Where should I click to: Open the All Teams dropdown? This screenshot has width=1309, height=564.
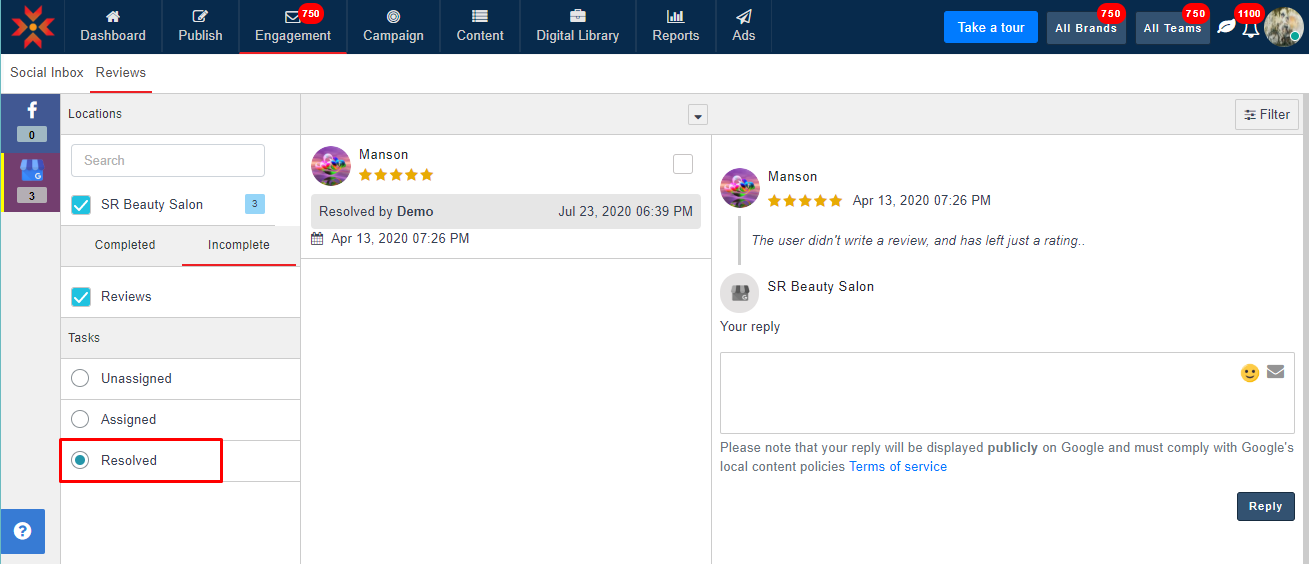[x=1172, y=28]
